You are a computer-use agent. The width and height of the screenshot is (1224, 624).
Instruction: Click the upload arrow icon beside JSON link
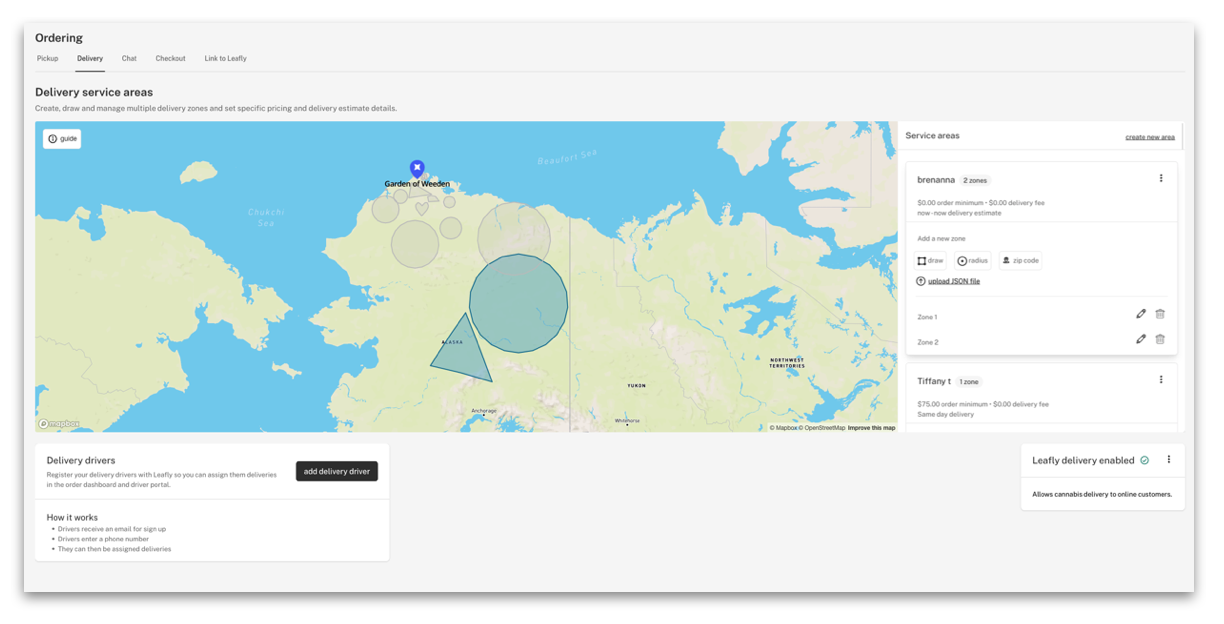click(921, 281)
